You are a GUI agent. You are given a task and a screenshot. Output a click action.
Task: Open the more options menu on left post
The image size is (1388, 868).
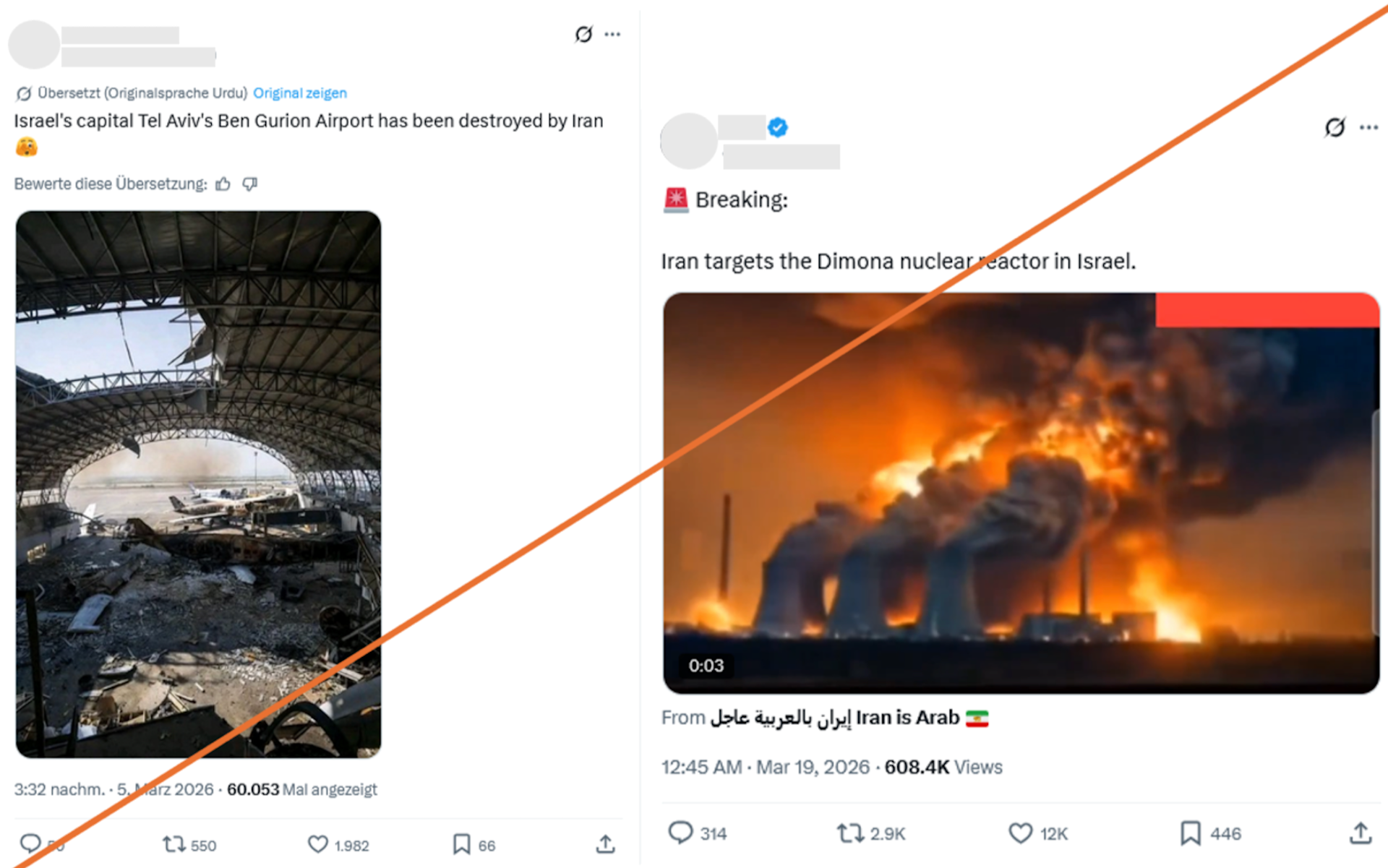(612, 34)
